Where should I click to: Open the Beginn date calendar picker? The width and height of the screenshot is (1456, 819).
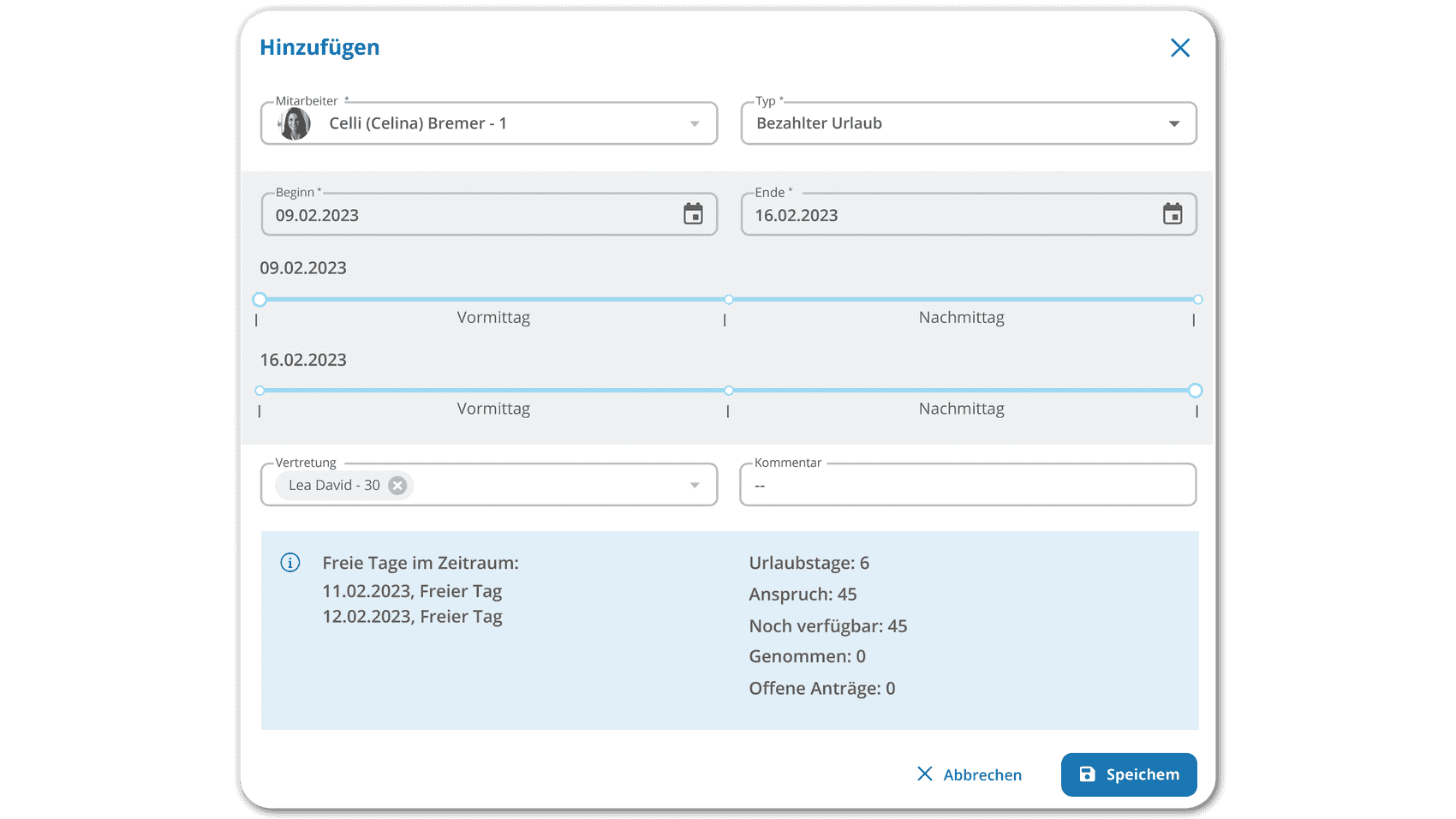[693, 214]
